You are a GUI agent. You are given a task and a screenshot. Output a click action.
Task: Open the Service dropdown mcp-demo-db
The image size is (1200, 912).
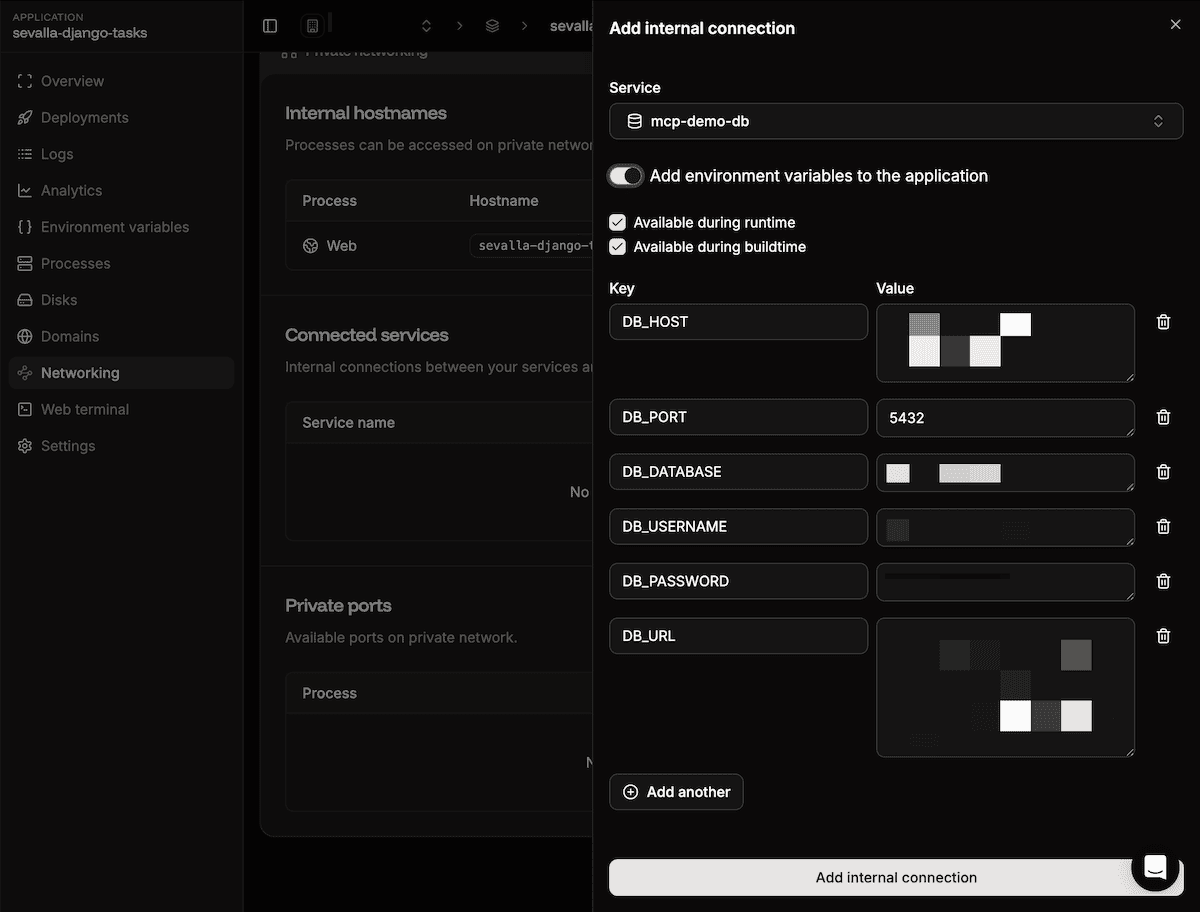tap(896, 121)
